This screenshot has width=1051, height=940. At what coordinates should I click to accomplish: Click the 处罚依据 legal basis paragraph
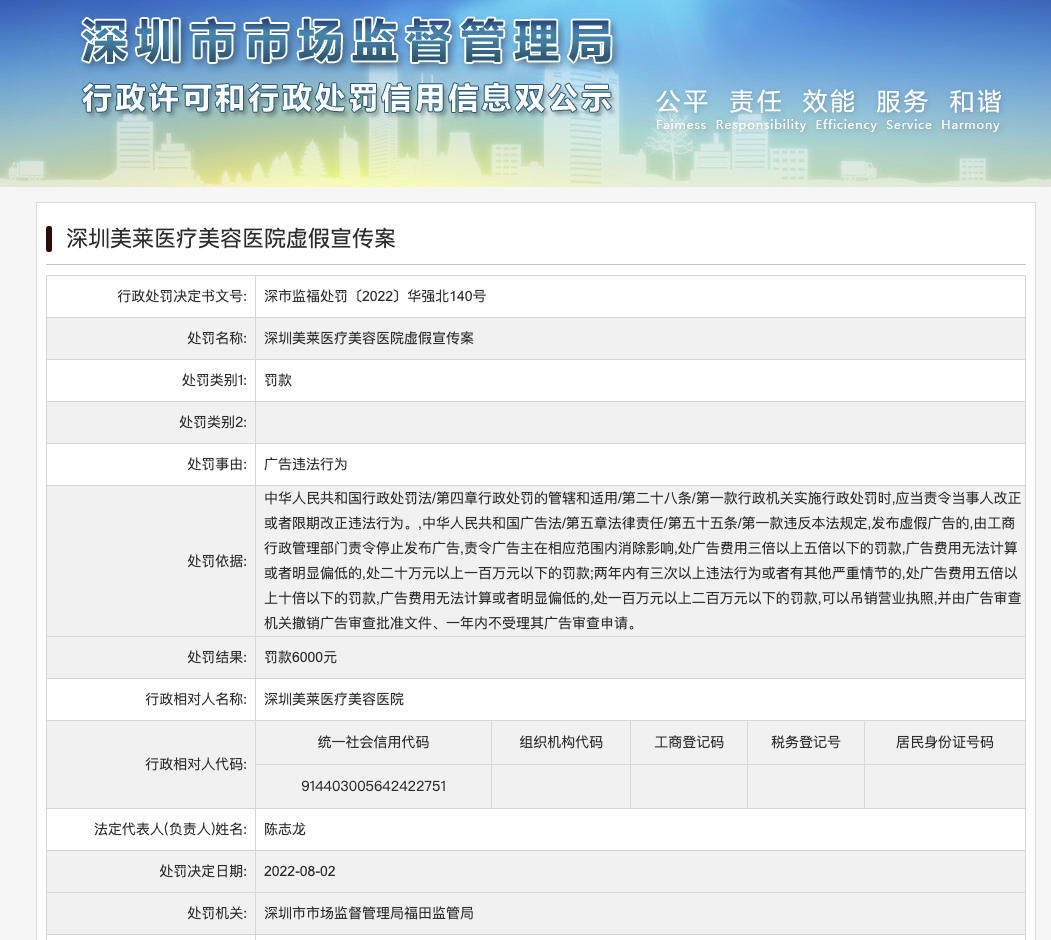(x=640, y=560)
